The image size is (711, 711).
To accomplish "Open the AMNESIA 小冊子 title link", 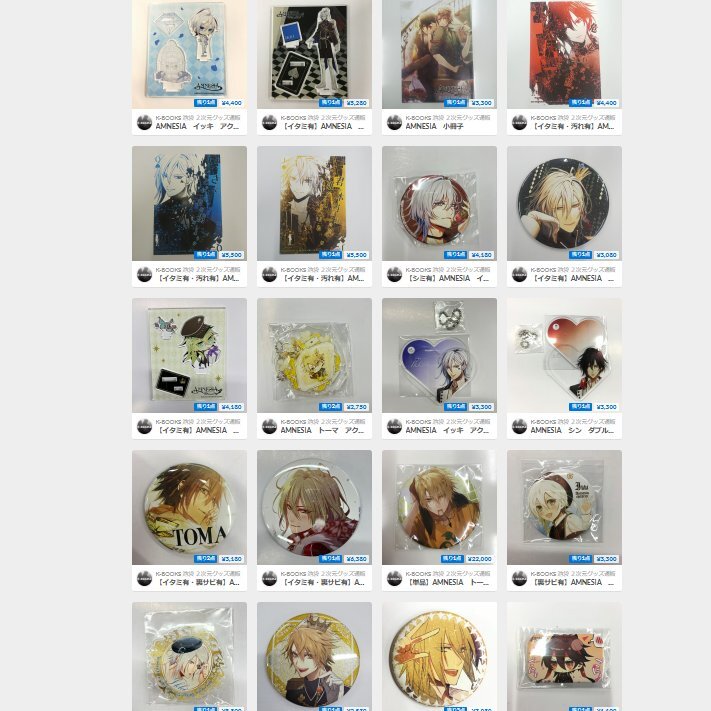I will coord(434,127).
